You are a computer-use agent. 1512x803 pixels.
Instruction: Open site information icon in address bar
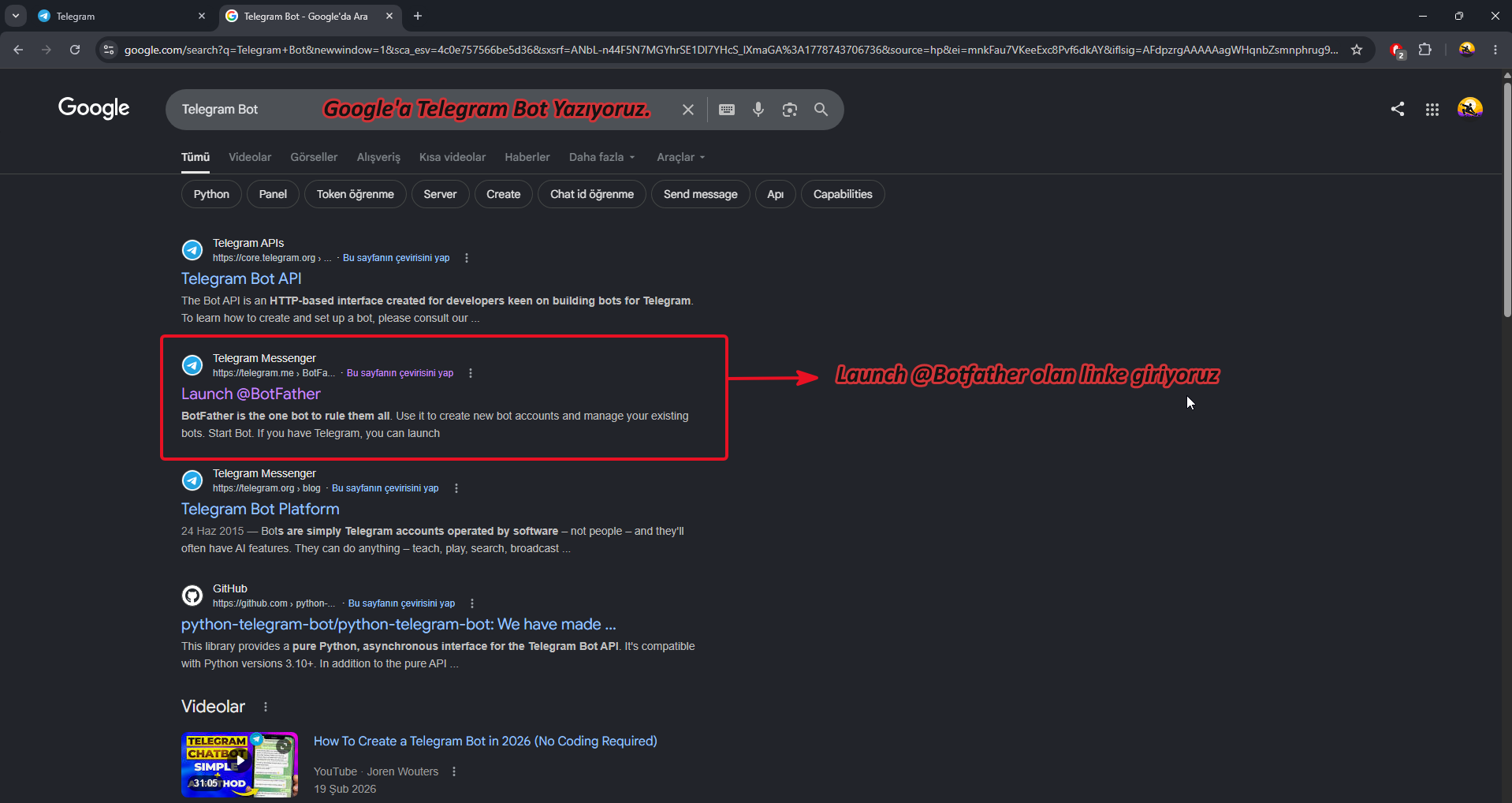point(109,50)
